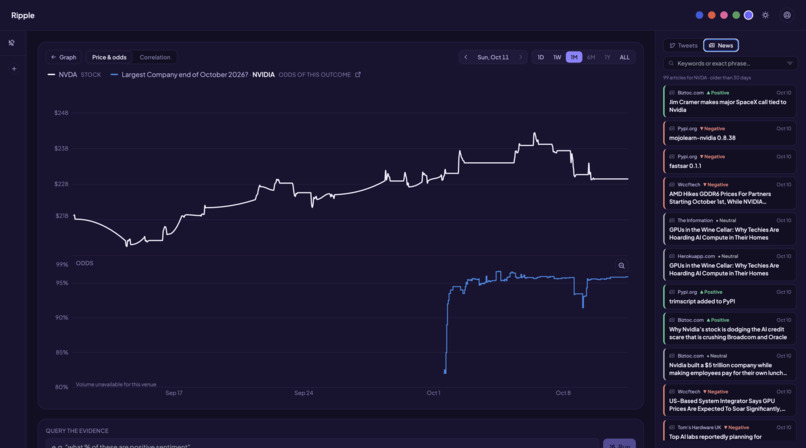Click the Run query button
Screen dimensions: 806x448
[x=619, y=444]
